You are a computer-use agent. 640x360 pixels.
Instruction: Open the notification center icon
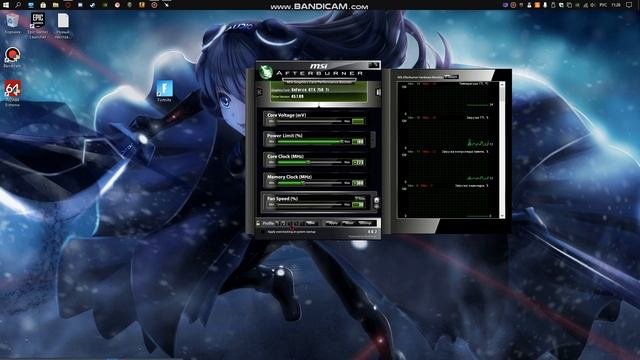coord(629,5)
